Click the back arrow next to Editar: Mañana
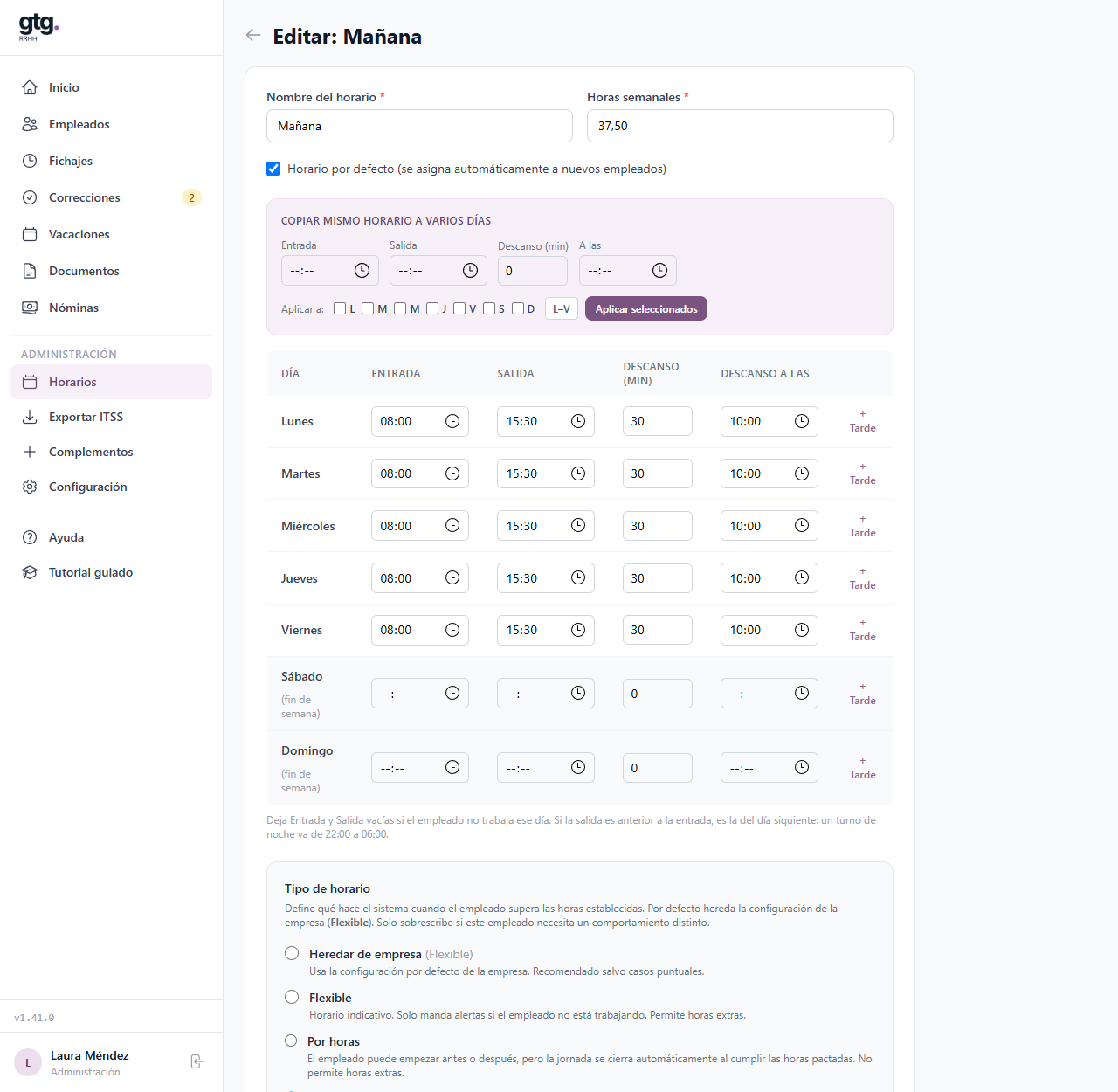The height and width of the screenshot is (1092, 1118). pos(253,35)
